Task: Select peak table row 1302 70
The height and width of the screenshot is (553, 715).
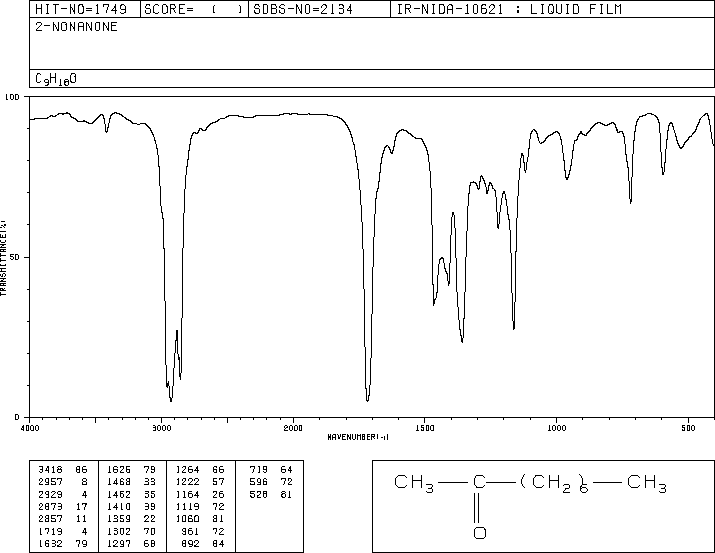Action: (x=131, y=532)
